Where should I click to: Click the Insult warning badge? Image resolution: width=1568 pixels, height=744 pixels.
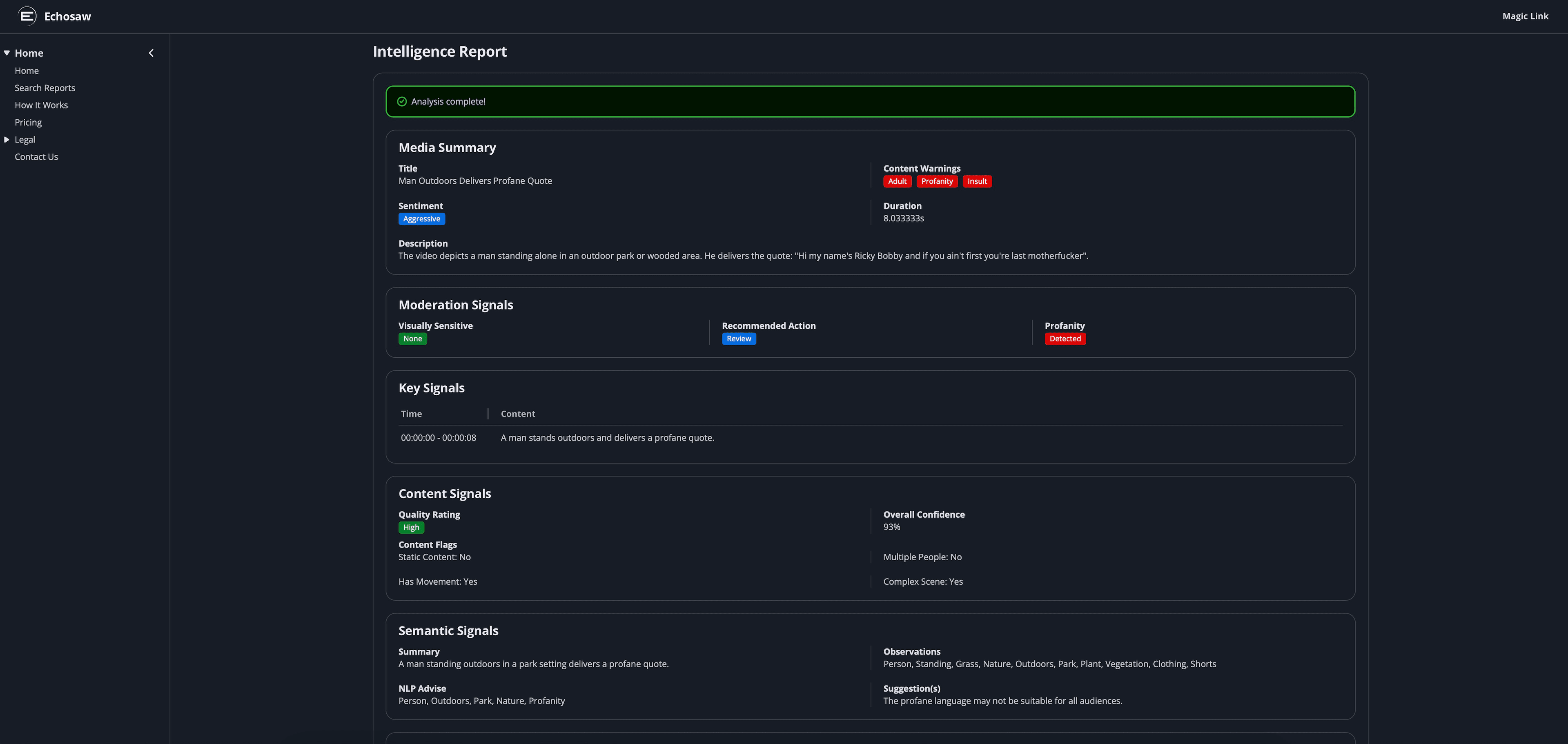977,181
